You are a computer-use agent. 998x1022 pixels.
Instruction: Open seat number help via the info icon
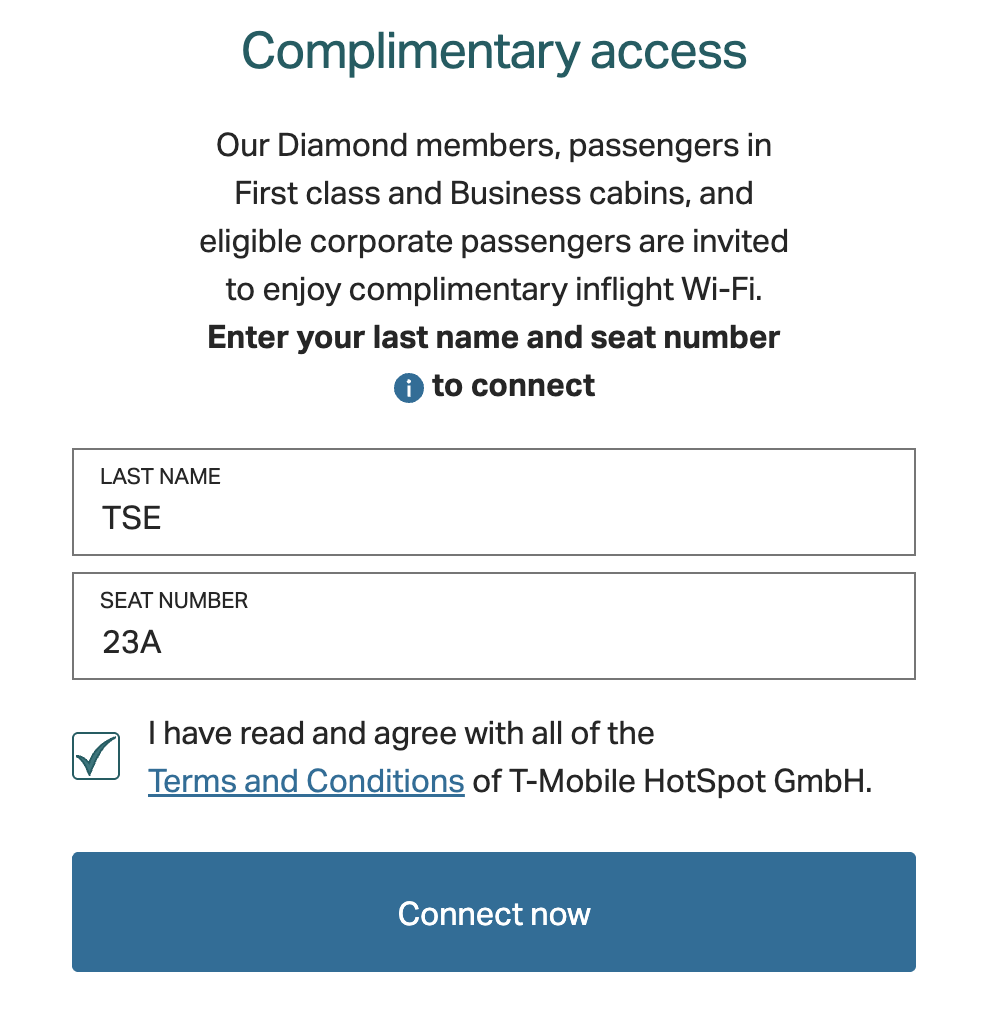tap(409, 388)
